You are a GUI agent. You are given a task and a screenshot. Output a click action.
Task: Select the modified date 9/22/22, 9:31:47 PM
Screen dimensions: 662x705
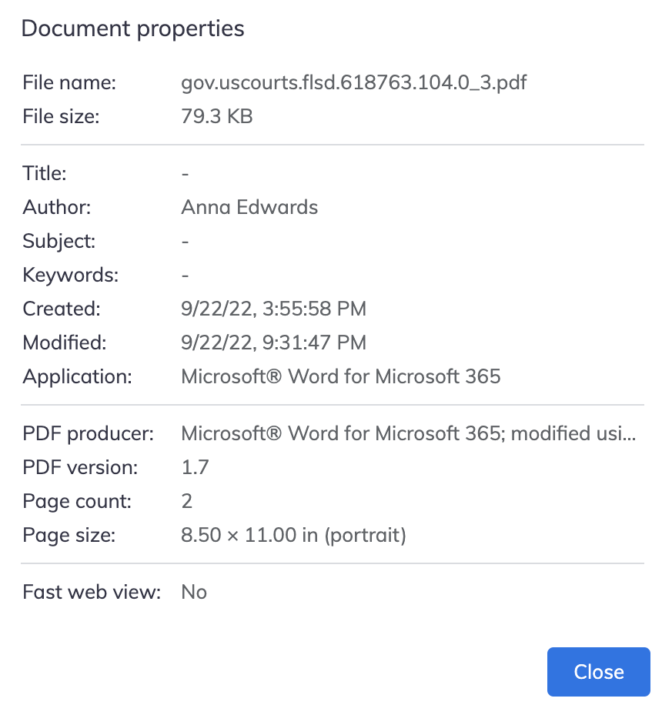[x=273, y=343]
